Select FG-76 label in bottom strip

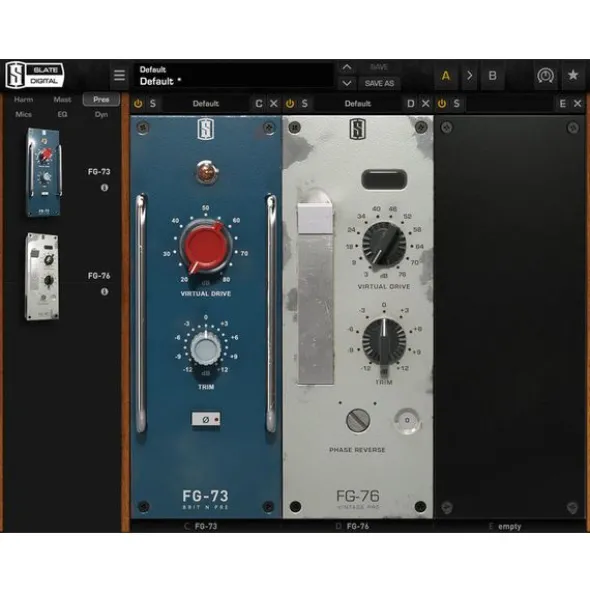[357, 526]
